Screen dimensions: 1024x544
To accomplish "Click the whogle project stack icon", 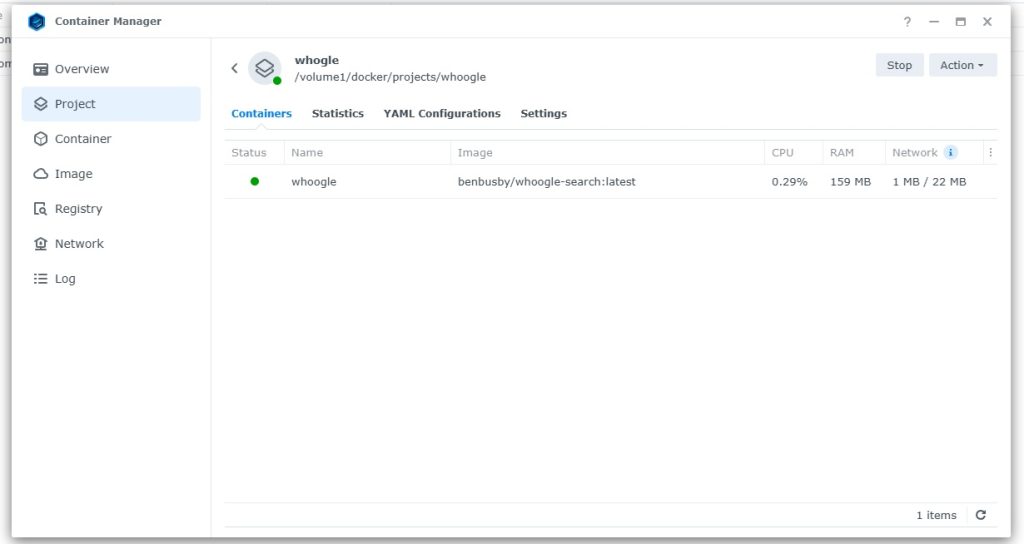I will [x=264, y=68].
